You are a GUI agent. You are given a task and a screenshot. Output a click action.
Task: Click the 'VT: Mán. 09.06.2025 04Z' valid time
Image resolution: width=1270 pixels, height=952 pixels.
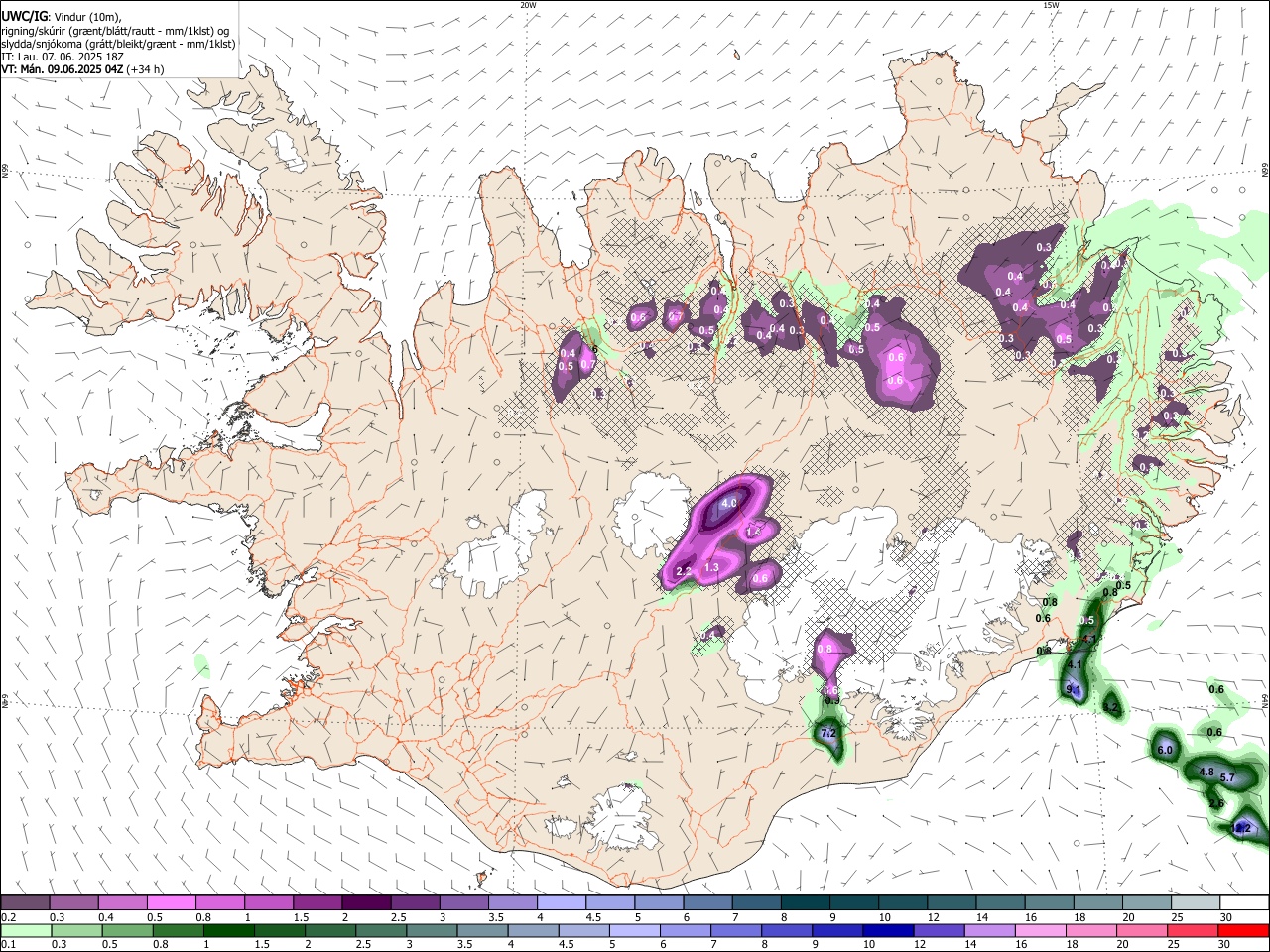[63, 69]
